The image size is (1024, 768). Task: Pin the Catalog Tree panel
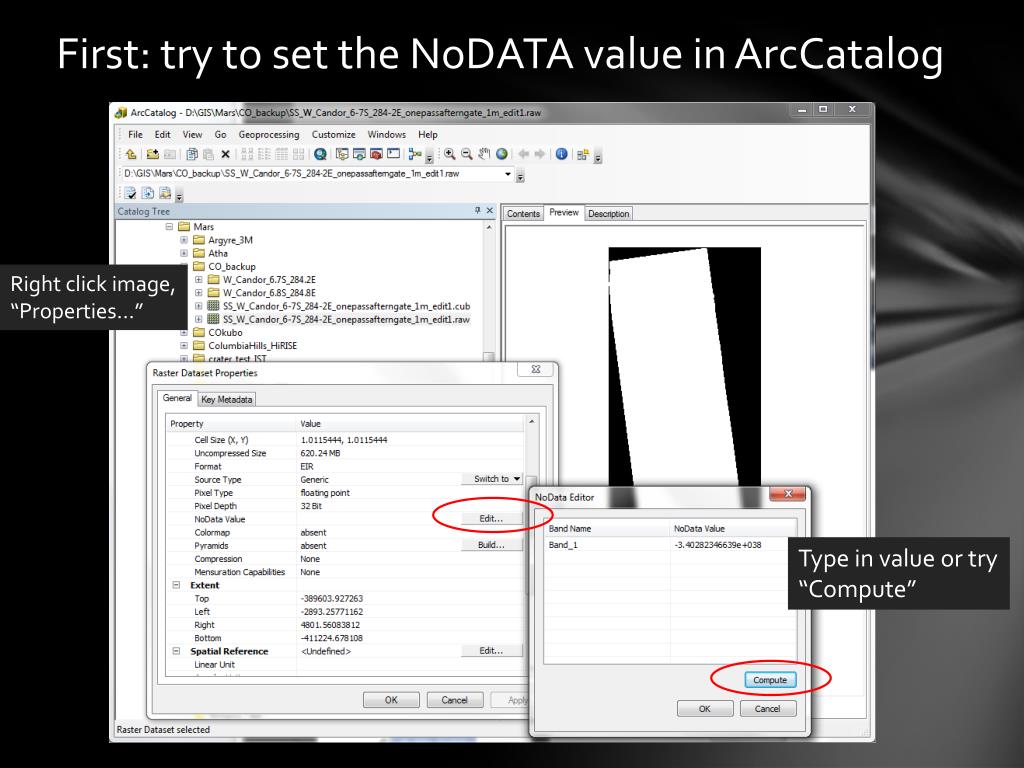tap(477, 210)
